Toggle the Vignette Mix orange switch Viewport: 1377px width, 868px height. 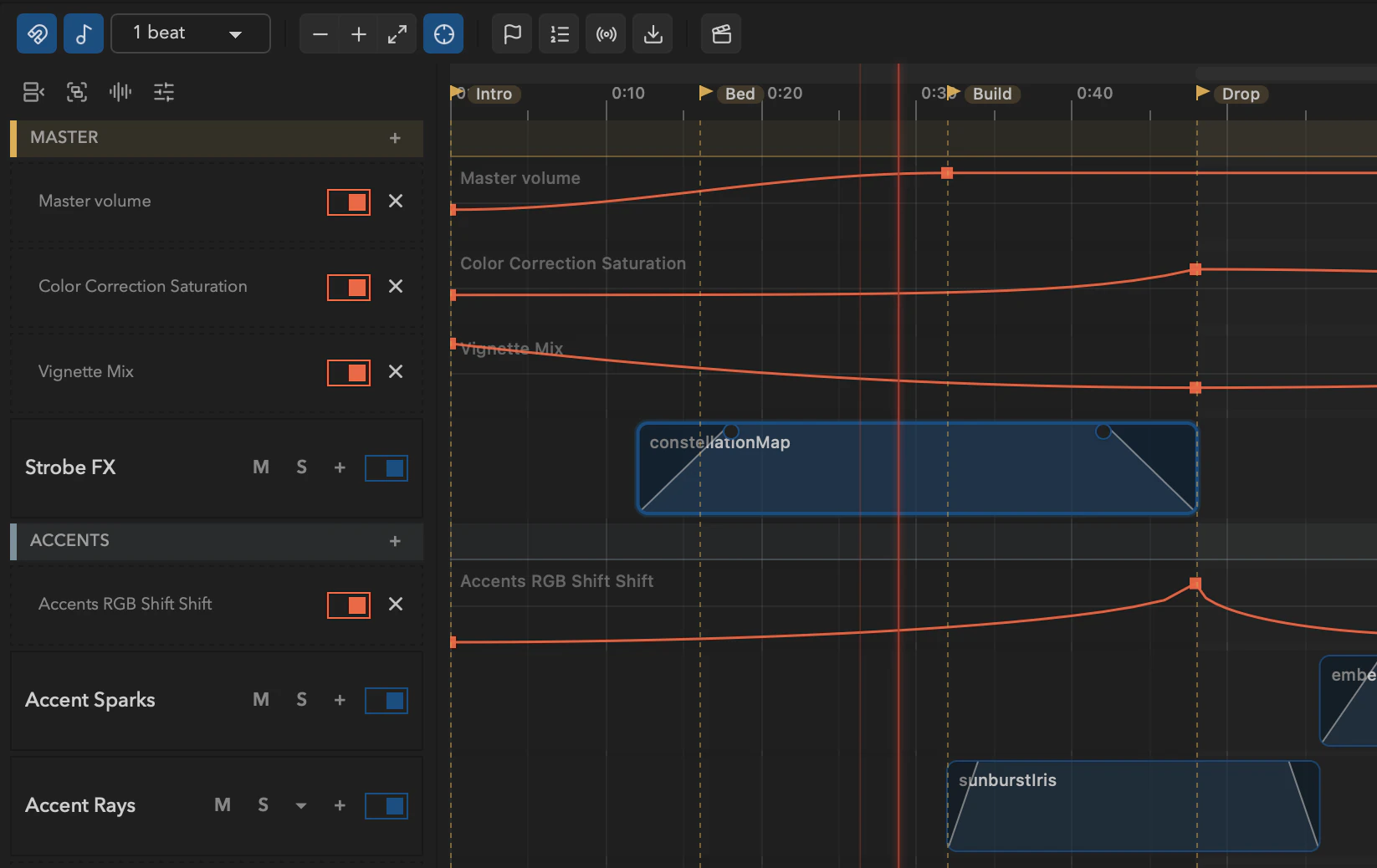coord(349,372)
